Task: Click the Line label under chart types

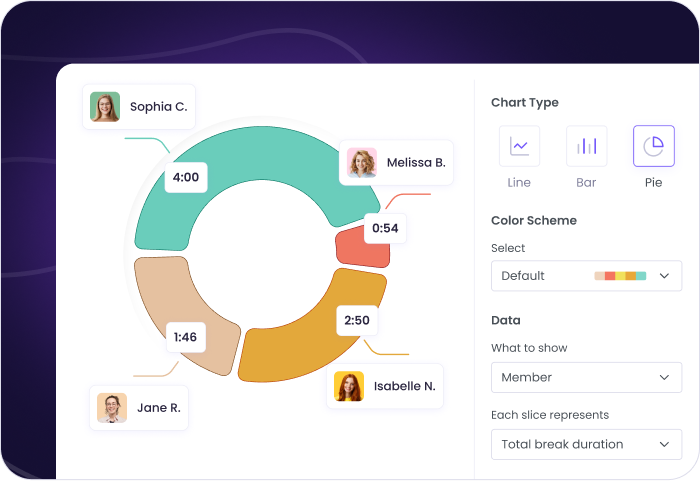Action: [519, 183]
